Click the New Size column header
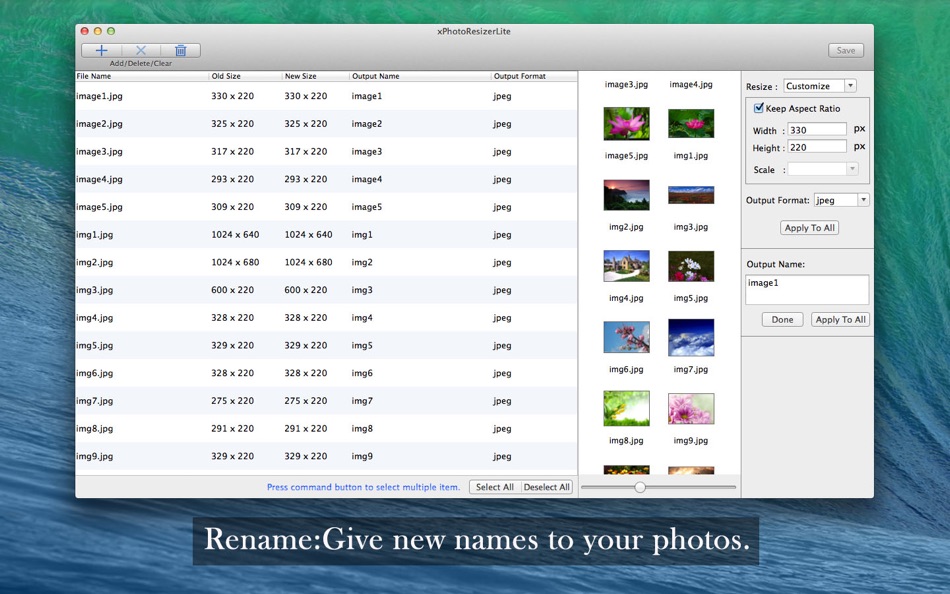This screenshot has width=950, height=594. (316, 76)
